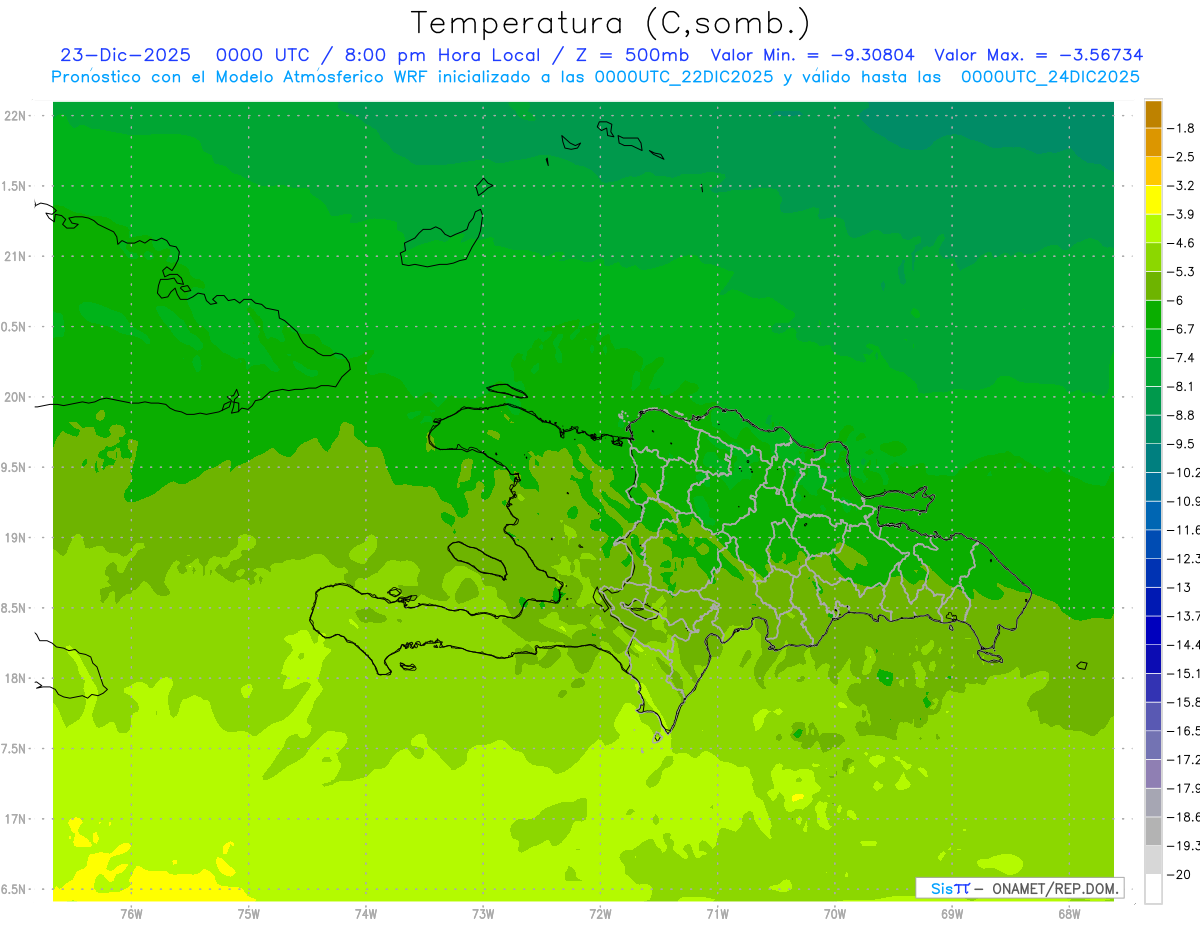Click yellow swatch between -3.2 and -3.9

[1153, 200]
